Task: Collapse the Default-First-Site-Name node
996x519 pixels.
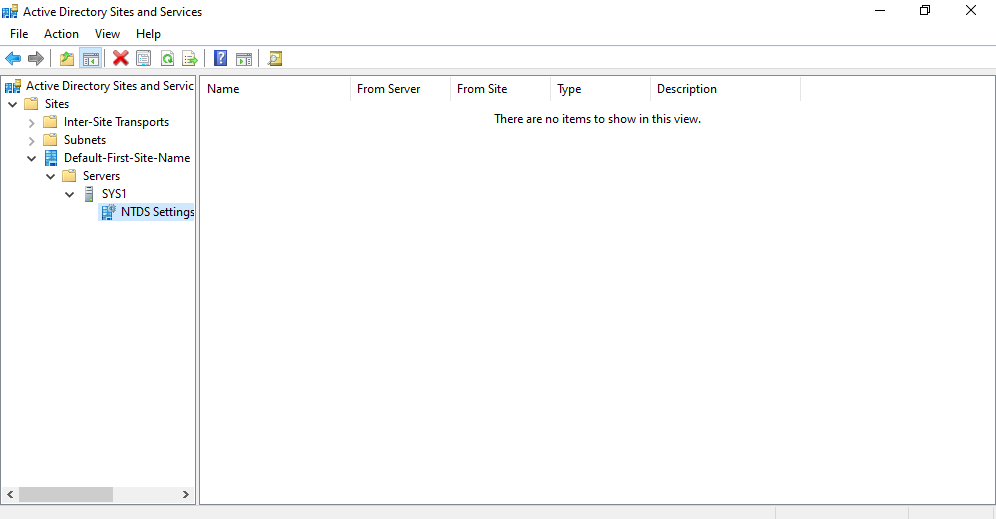Action: 32,158
